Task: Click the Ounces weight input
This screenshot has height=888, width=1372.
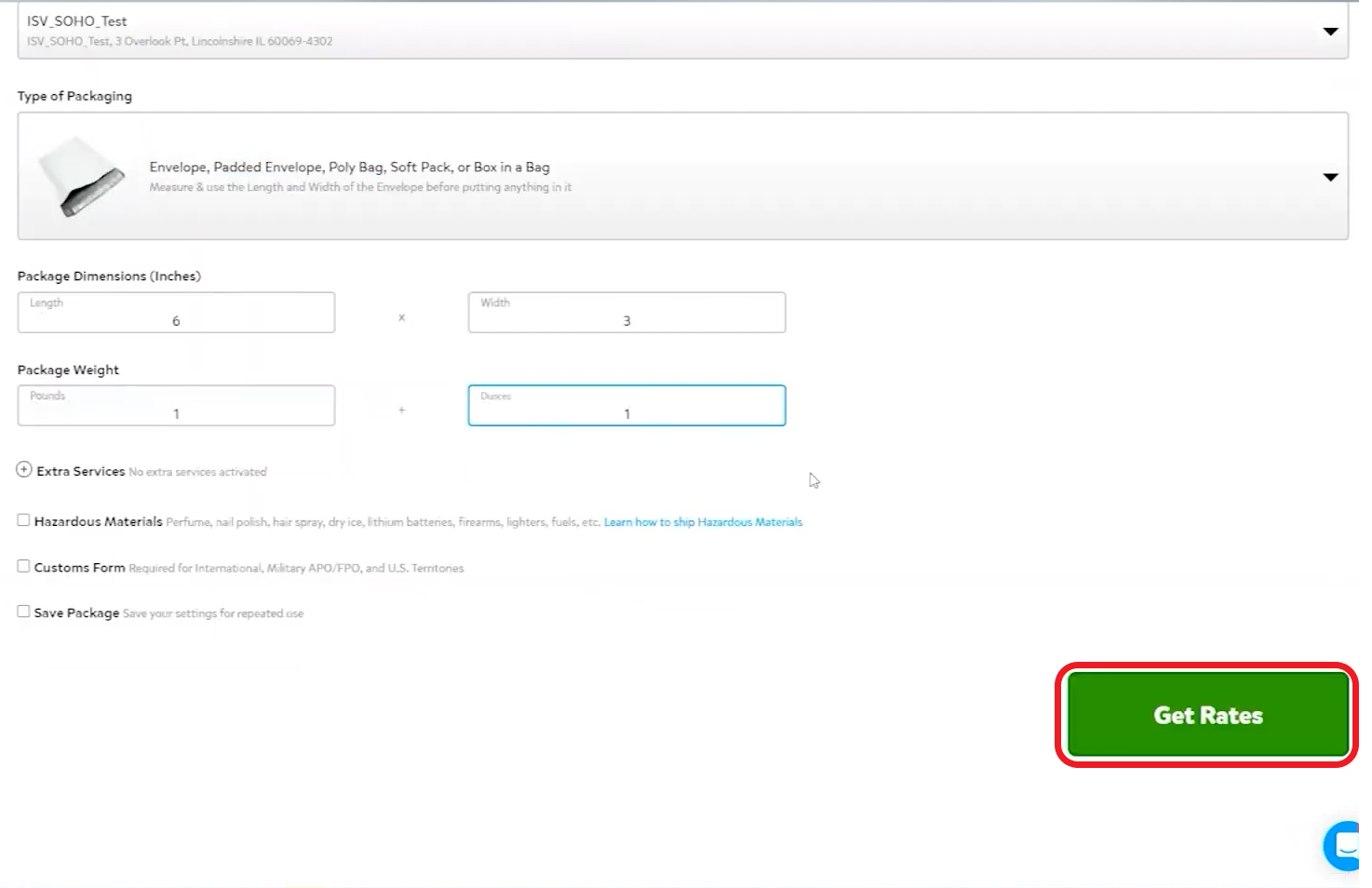Action: (626, 407)
